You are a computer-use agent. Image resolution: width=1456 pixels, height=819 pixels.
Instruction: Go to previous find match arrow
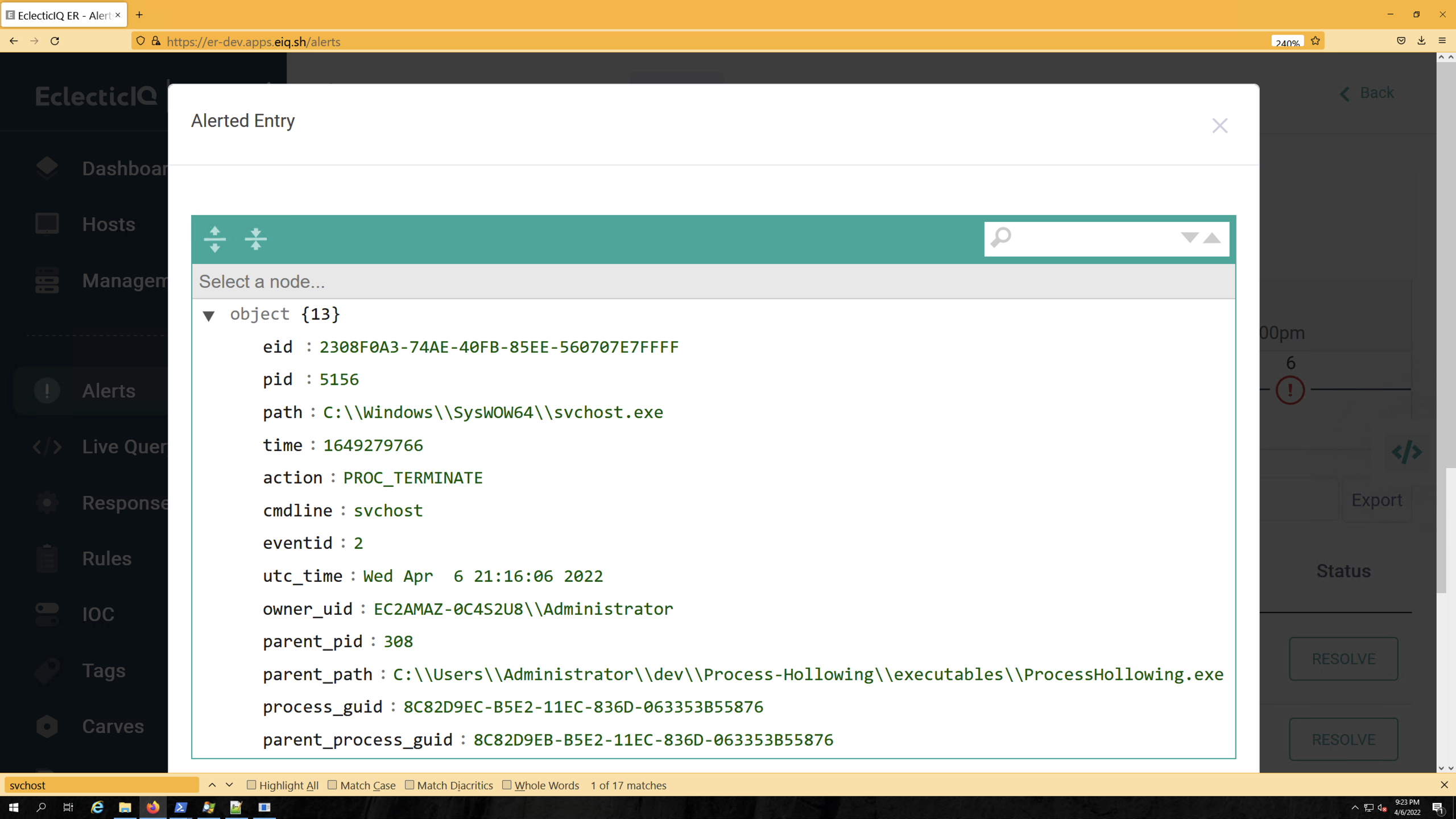[212, 785]
